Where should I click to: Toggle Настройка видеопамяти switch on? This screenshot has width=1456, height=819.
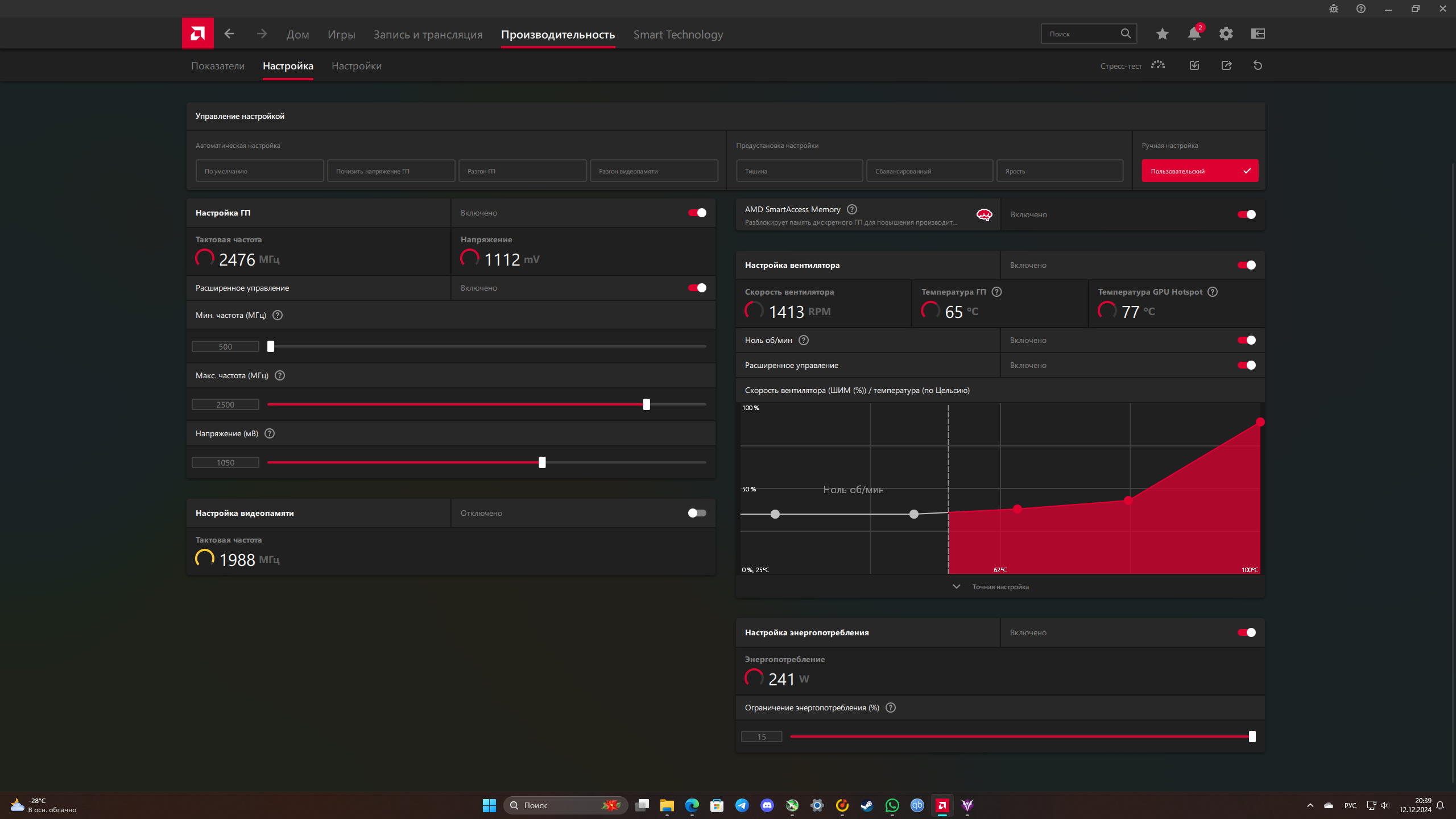tap(697, 513)
